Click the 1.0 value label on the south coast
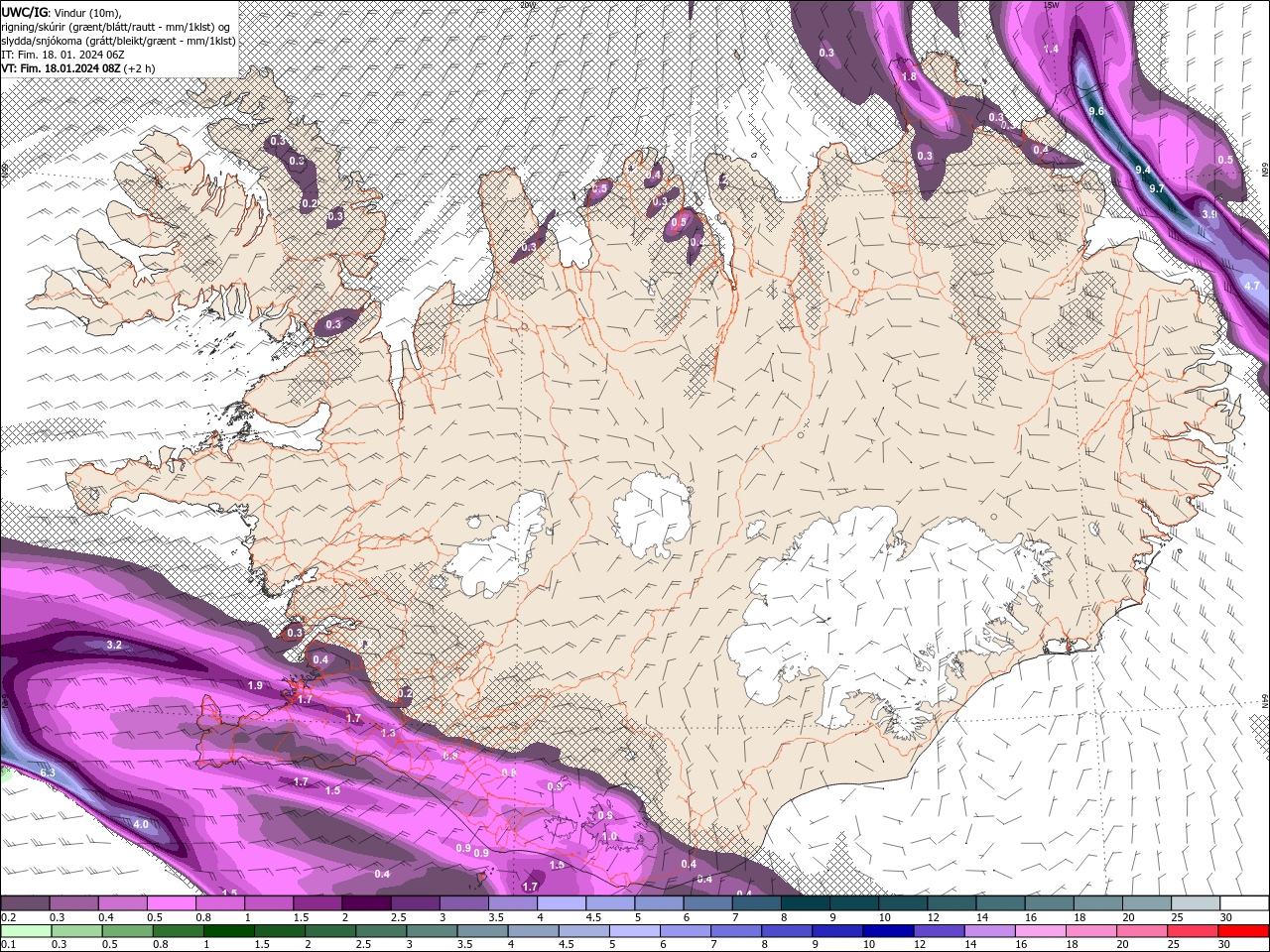 [x=609, y=836]
